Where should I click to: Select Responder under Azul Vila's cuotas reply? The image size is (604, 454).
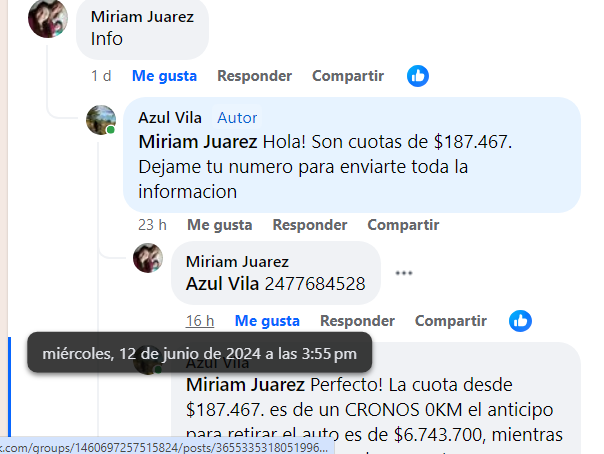310,225
